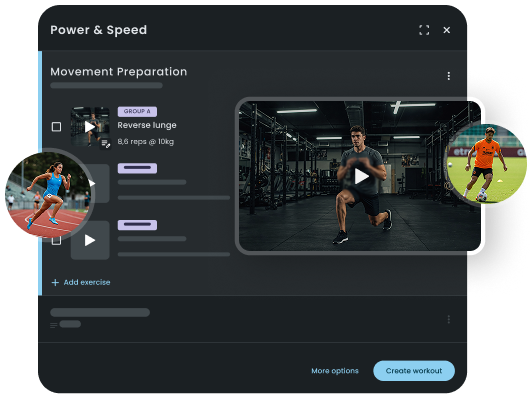This screenshot has height=398, width=532.
Task: Play the large lunge preview video
Action: click(x=361, y=176)
